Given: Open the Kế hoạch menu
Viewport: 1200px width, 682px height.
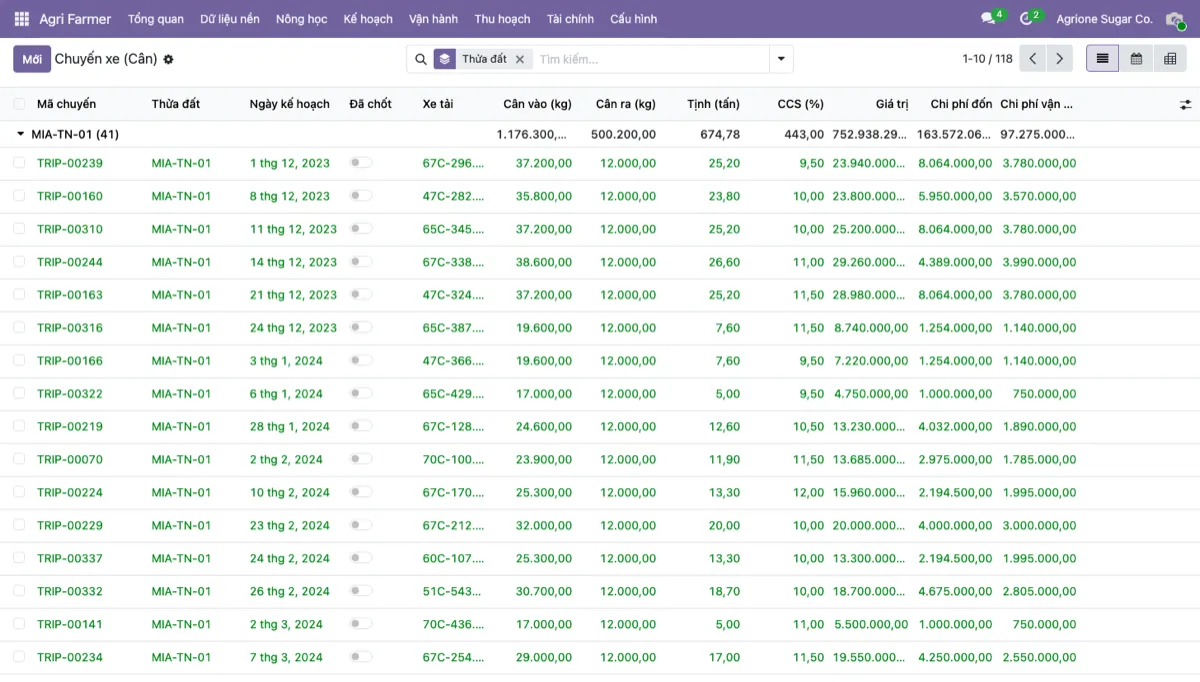Looking at the screenshot, I should tap(368, 19).
